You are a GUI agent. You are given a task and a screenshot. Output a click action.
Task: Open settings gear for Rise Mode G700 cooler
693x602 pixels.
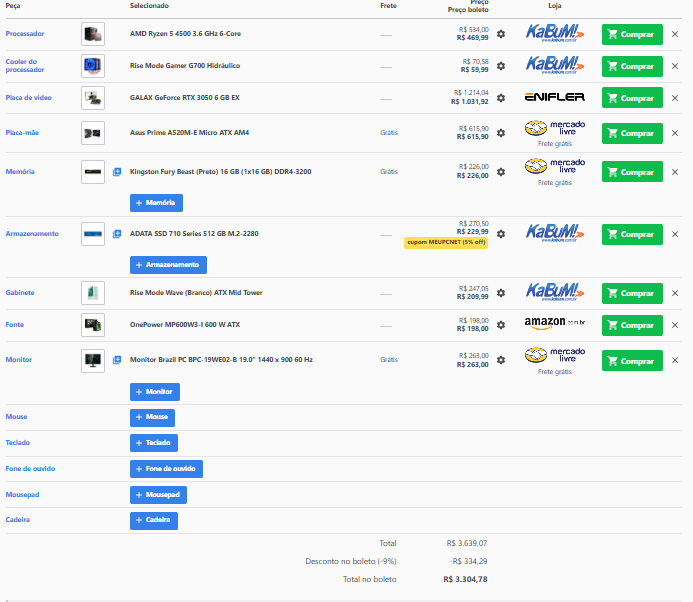pyautogui.click(x=501, y=66)
